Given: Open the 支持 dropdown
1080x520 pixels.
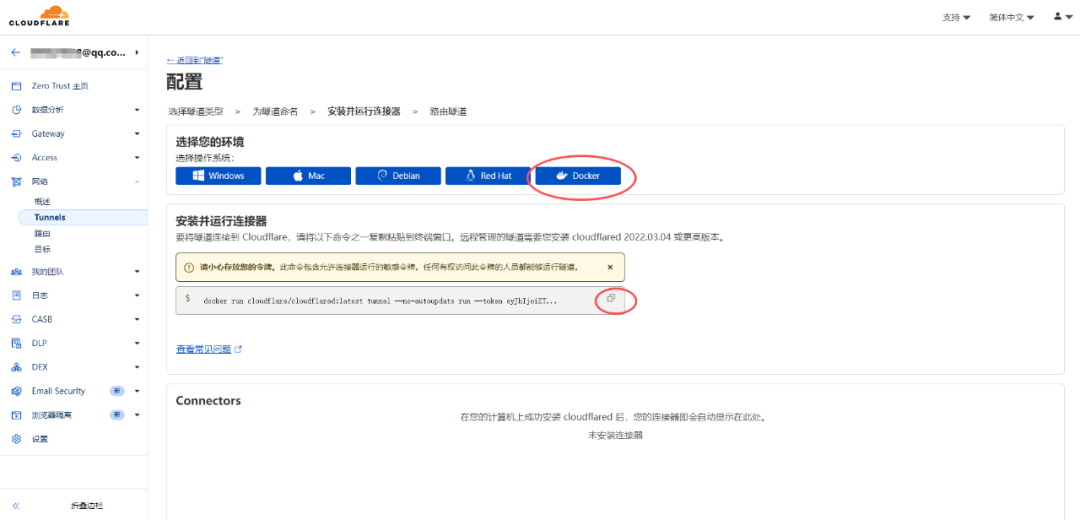Looking at the screenshot, I should [956, 17].
